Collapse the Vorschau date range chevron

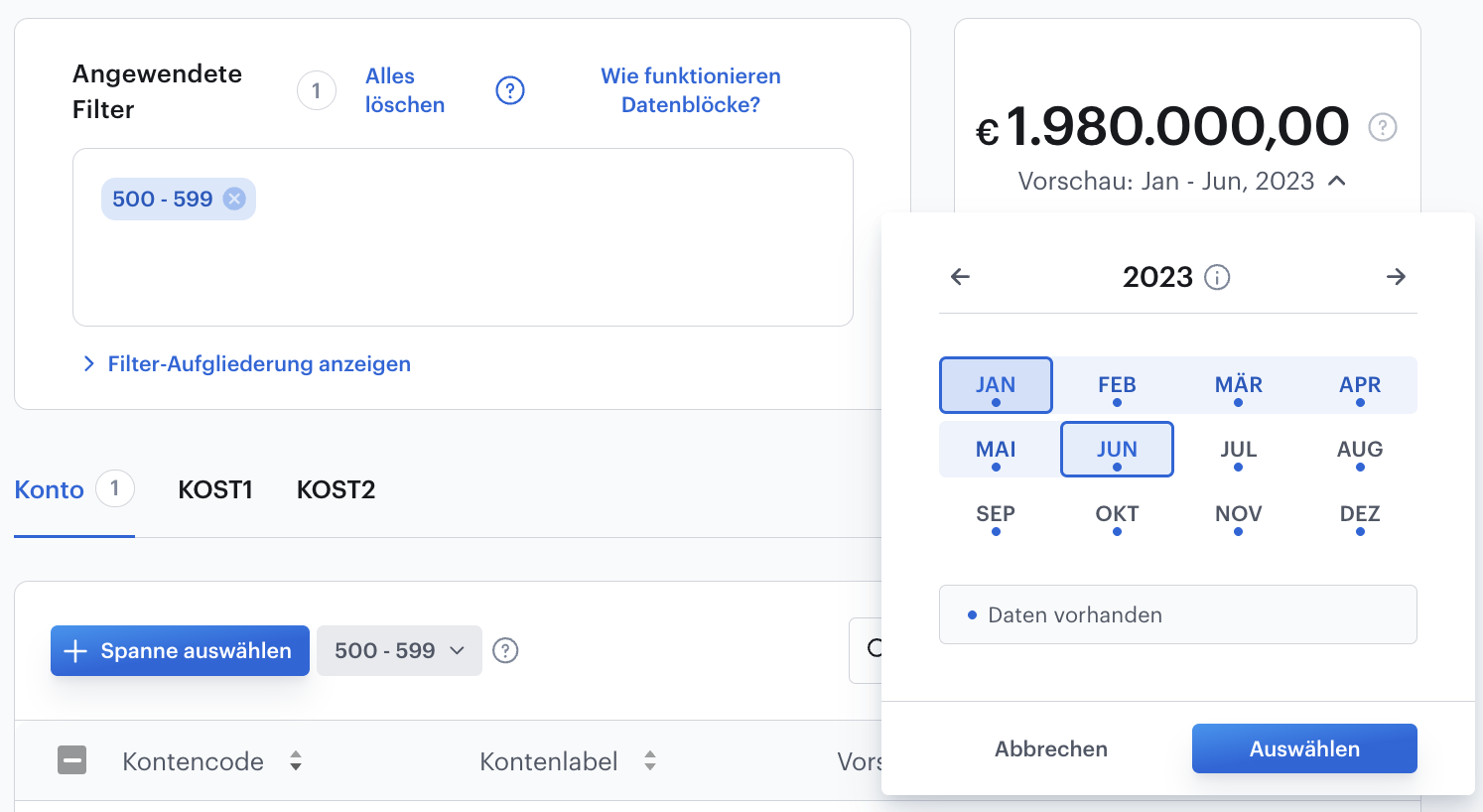(x=1337, y=181)
